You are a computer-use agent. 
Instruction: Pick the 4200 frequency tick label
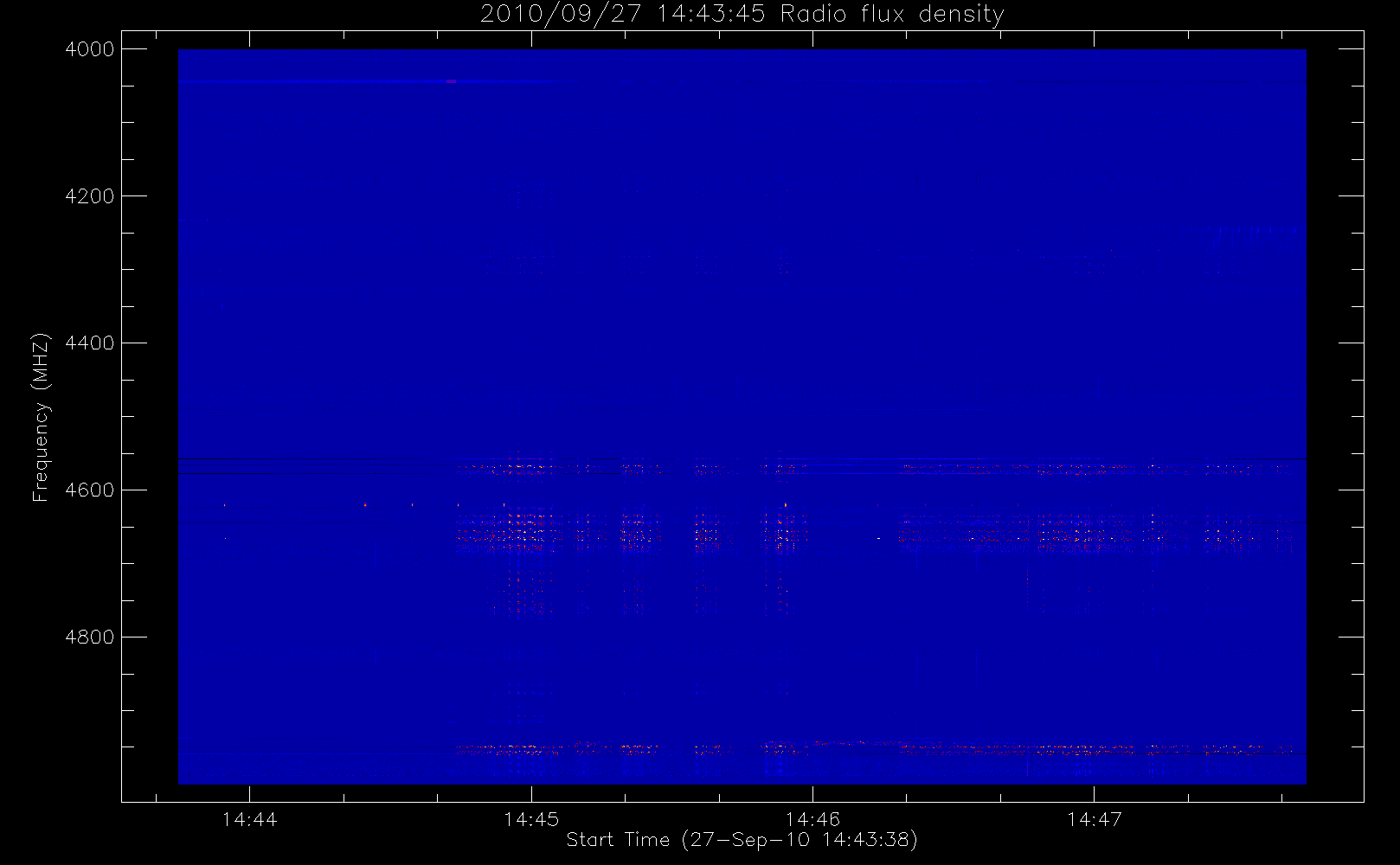[90, 196]
